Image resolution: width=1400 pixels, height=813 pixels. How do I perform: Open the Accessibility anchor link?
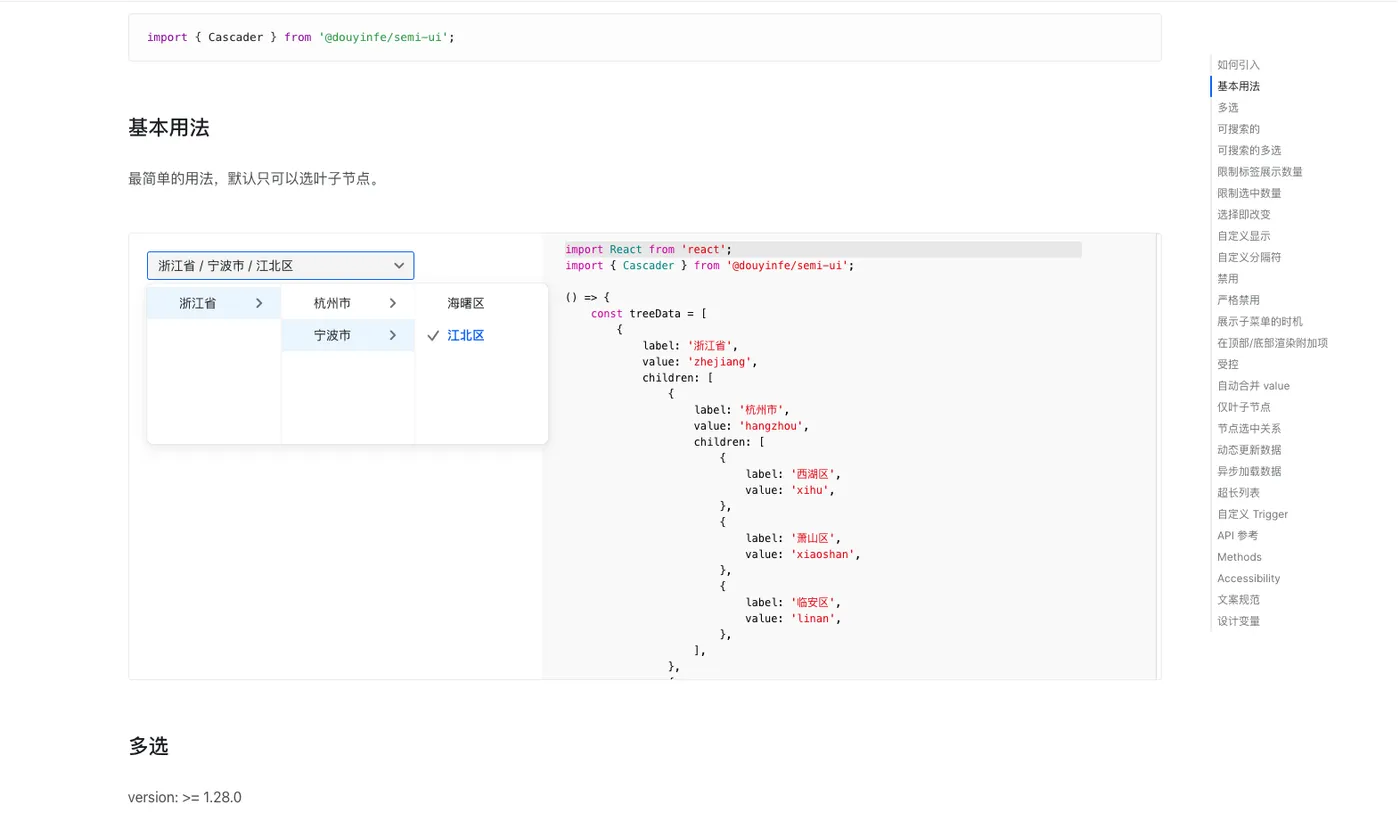pos(1248,579)
